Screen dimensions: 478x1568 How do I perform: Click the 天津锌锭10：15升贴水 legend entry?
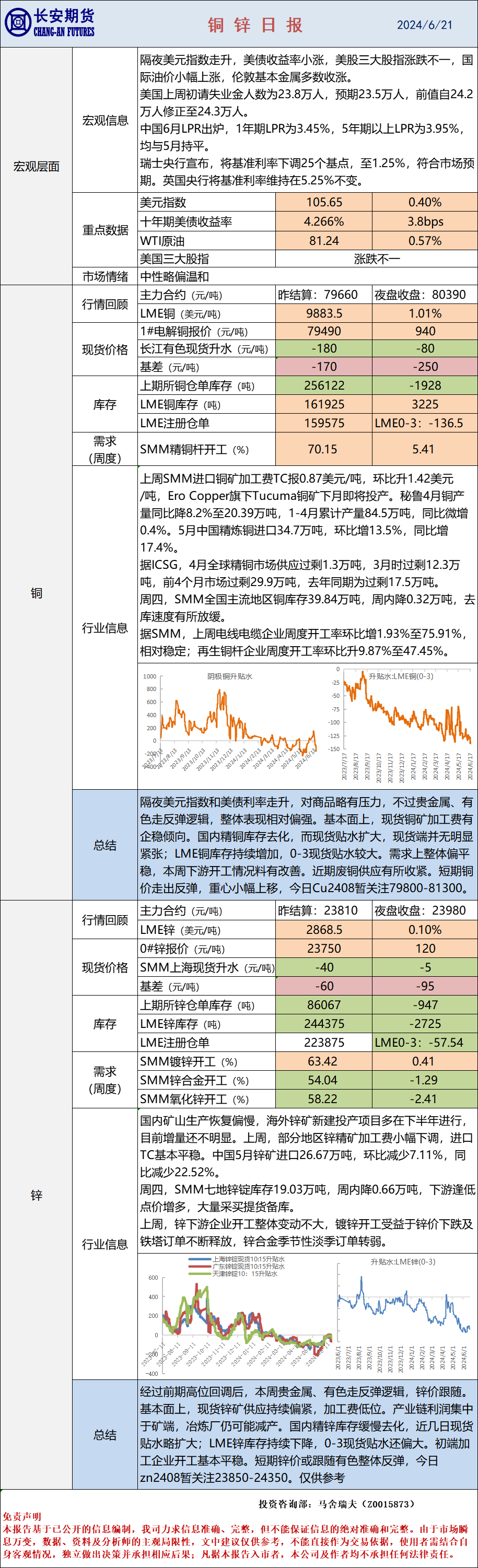tap(232, 1273)
